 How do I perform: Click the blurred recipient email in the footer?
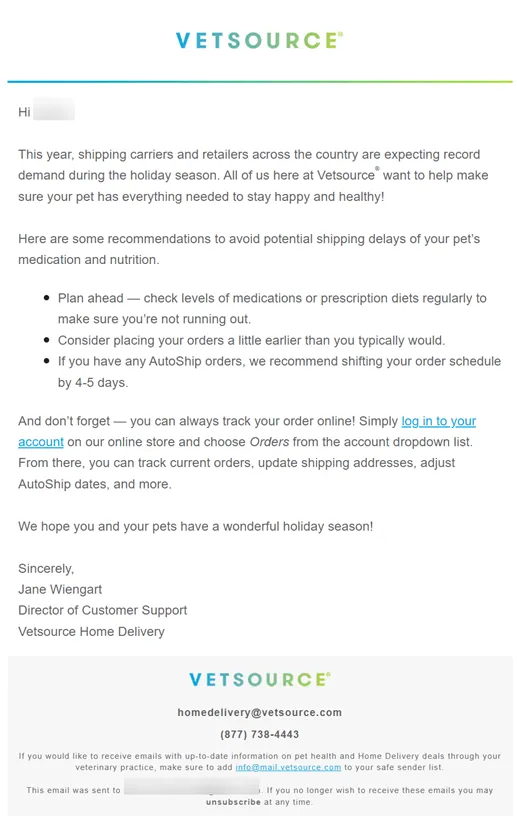point(192,787)
